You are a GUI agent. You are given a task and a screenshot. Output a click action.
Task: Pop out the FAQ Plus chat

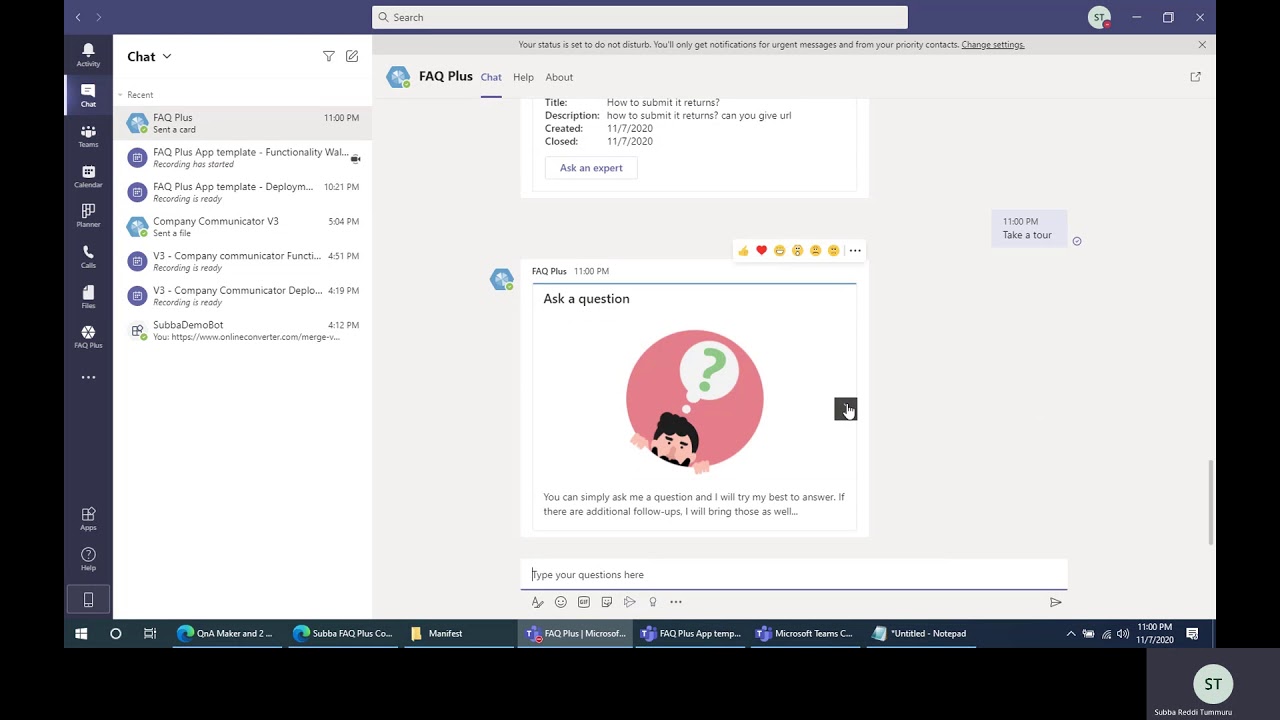point(1195,77)
